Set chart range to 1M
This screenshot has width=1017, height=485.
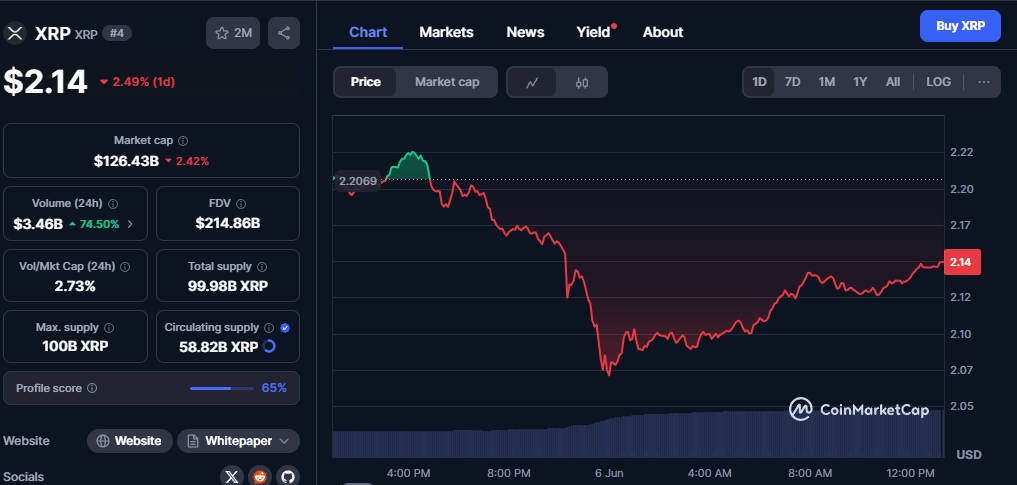pyautogui.click(x=826, y=82)
